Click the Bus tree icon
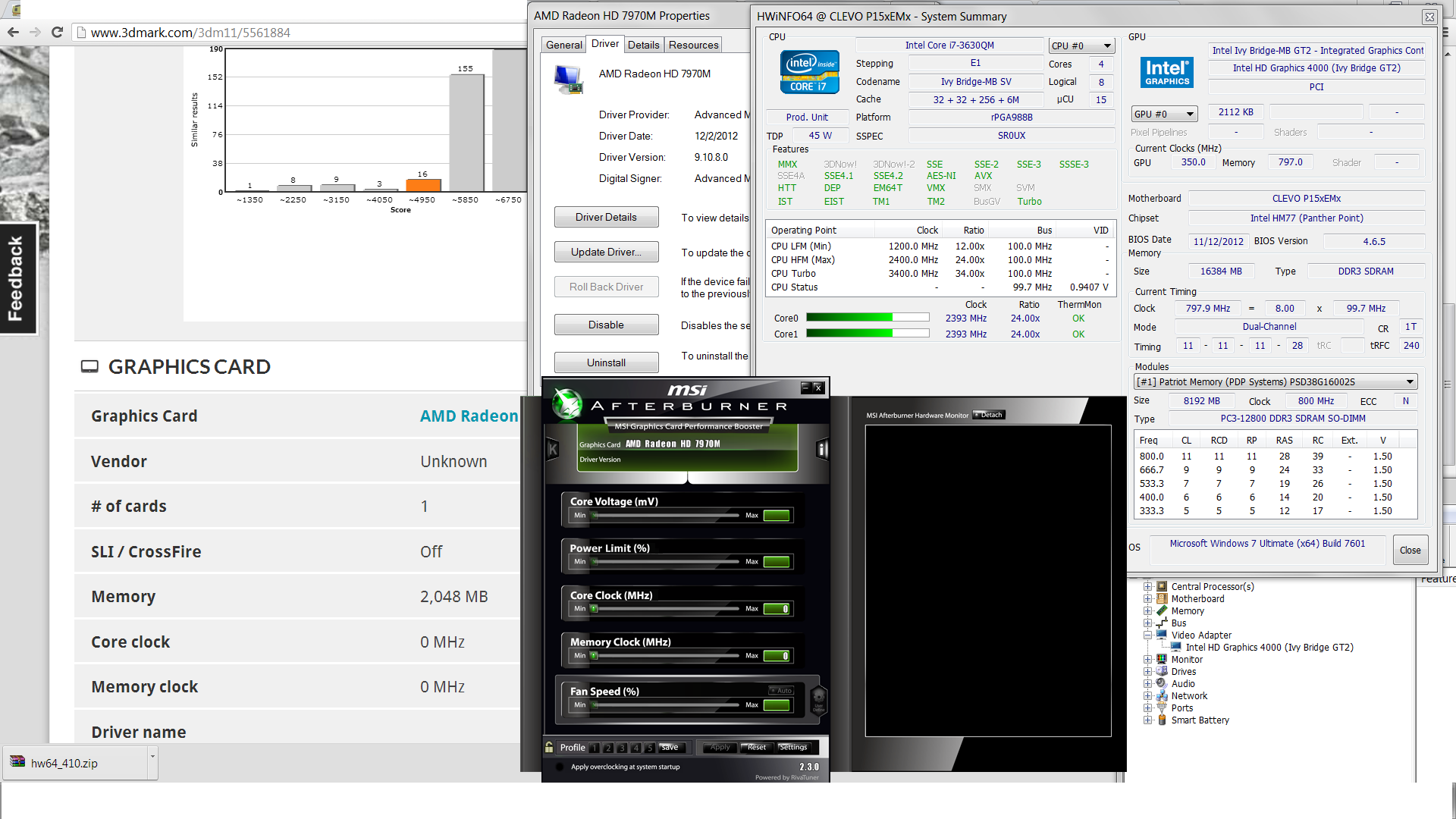 [1162, 623]
